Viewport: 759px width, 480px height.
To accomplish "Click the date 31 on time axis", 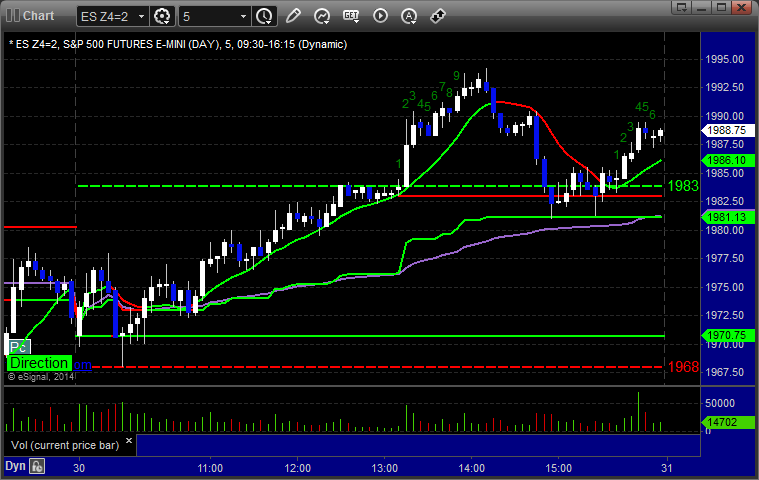I will [x=667, y=468].
